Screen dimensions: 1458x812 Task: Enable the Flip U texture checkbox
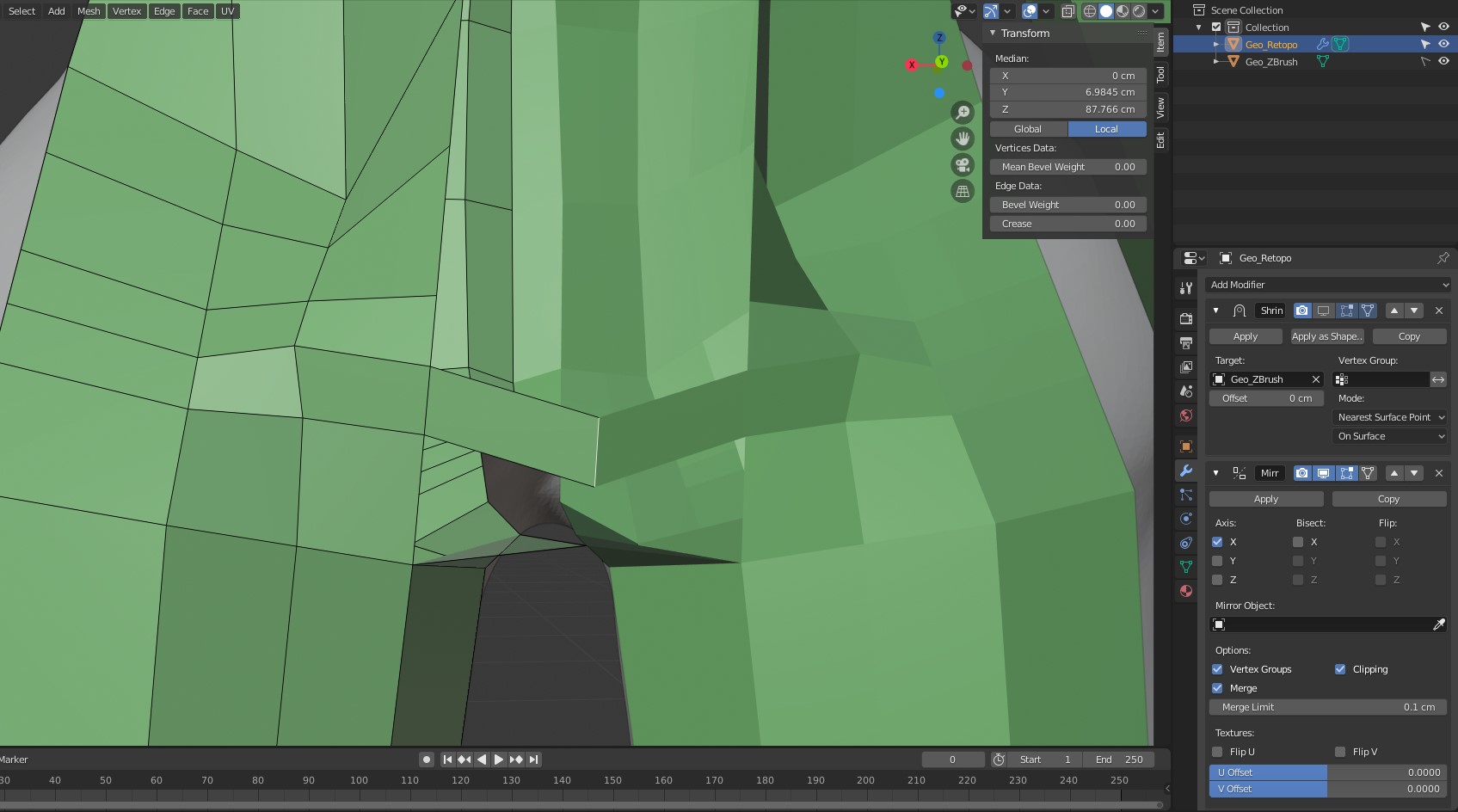click(1217, 752)
